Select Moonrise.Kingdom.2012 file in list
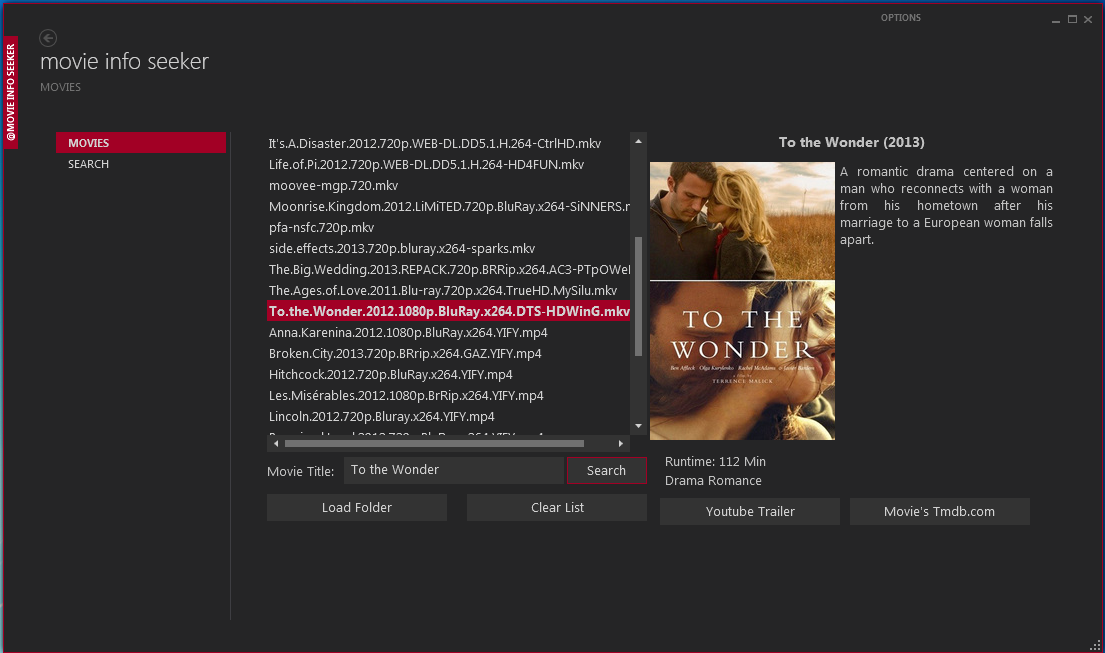 click(449, 207)
